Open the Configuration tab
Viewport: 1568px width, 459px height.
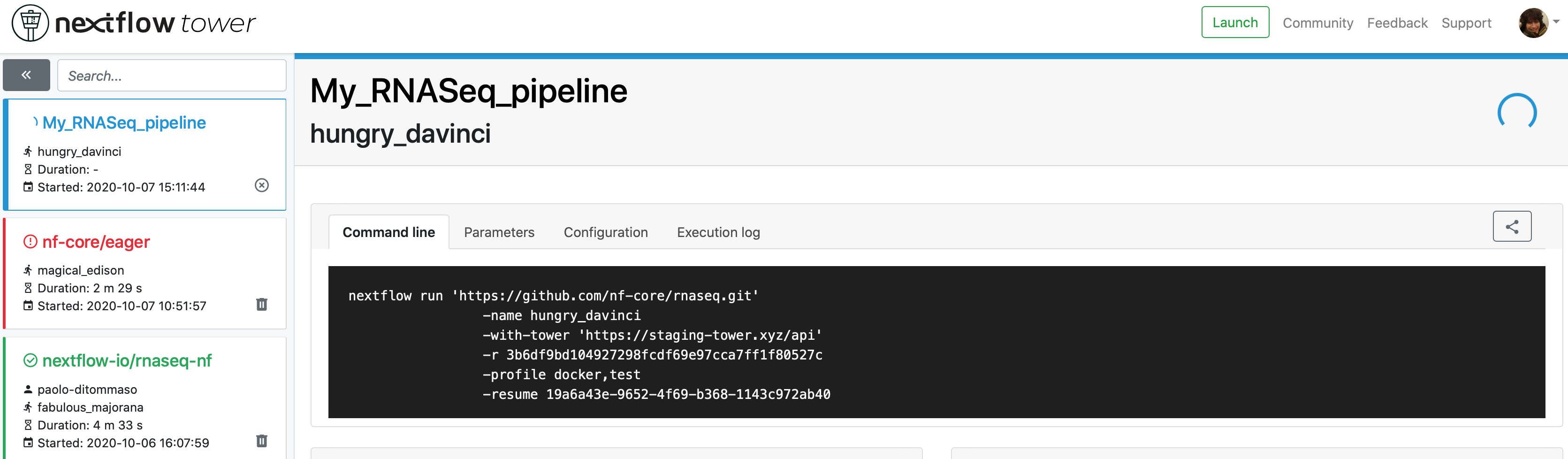pos(606,232)
